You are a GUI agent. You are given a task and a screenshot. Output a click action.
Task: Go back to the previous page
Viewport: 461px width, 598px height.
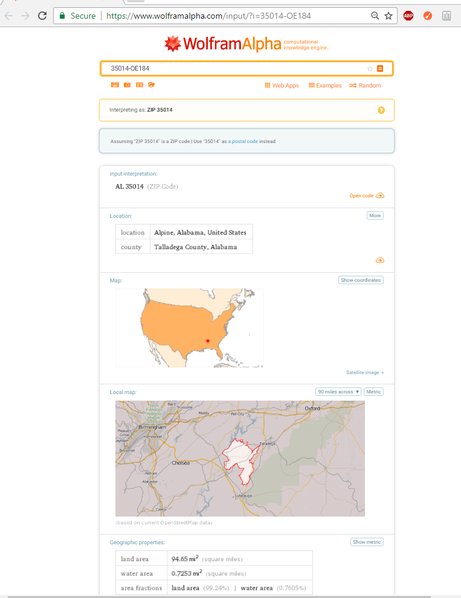coord(9,16)
